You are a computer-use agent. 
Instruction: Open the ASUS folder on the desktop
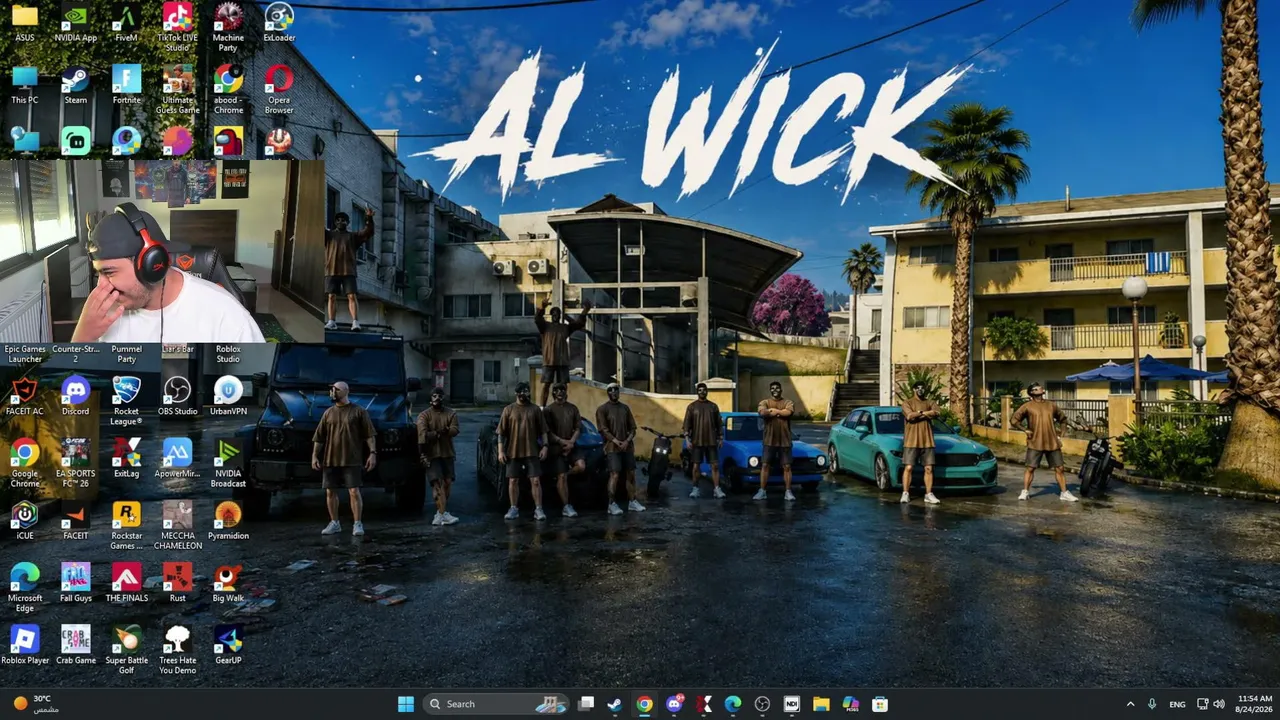[25, 24]
